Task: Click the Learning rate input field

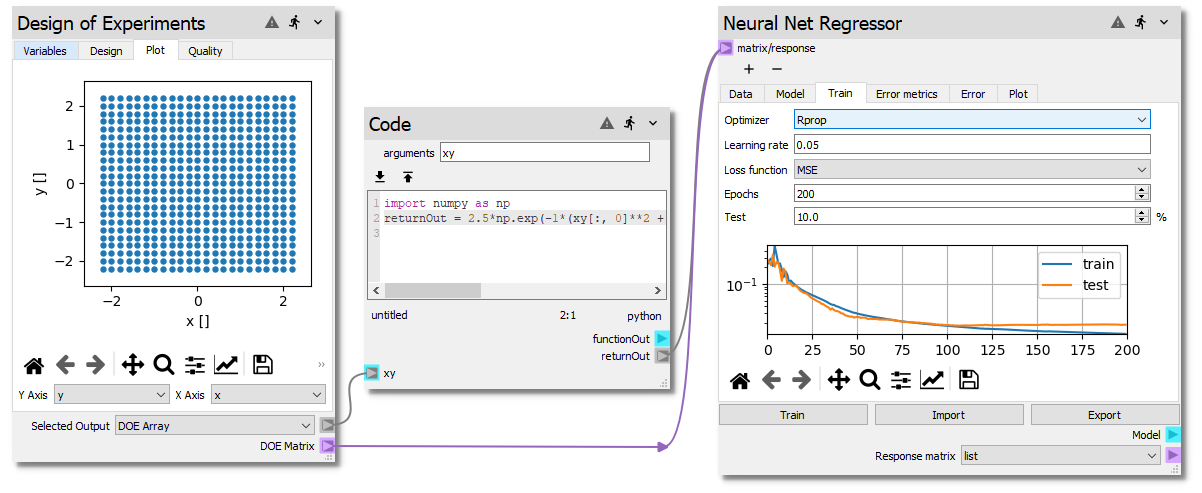Action: (971, 145)
